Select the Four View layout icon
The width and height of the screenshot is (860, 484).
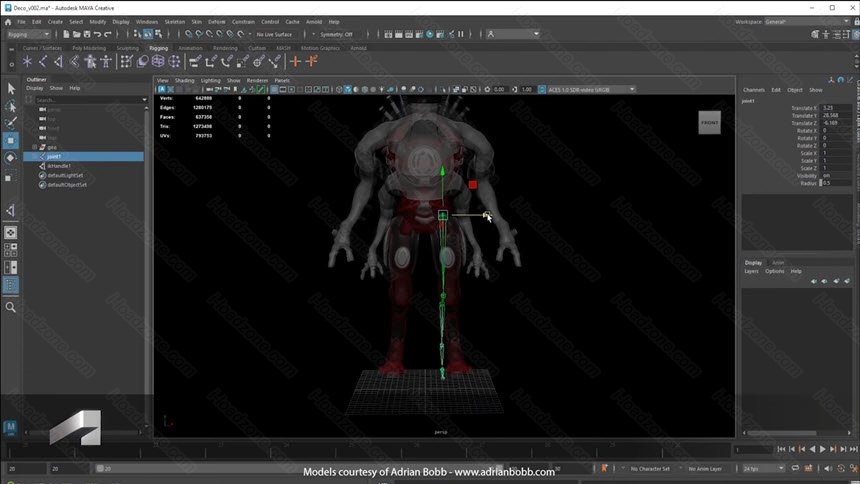click(x=10, y=250)
